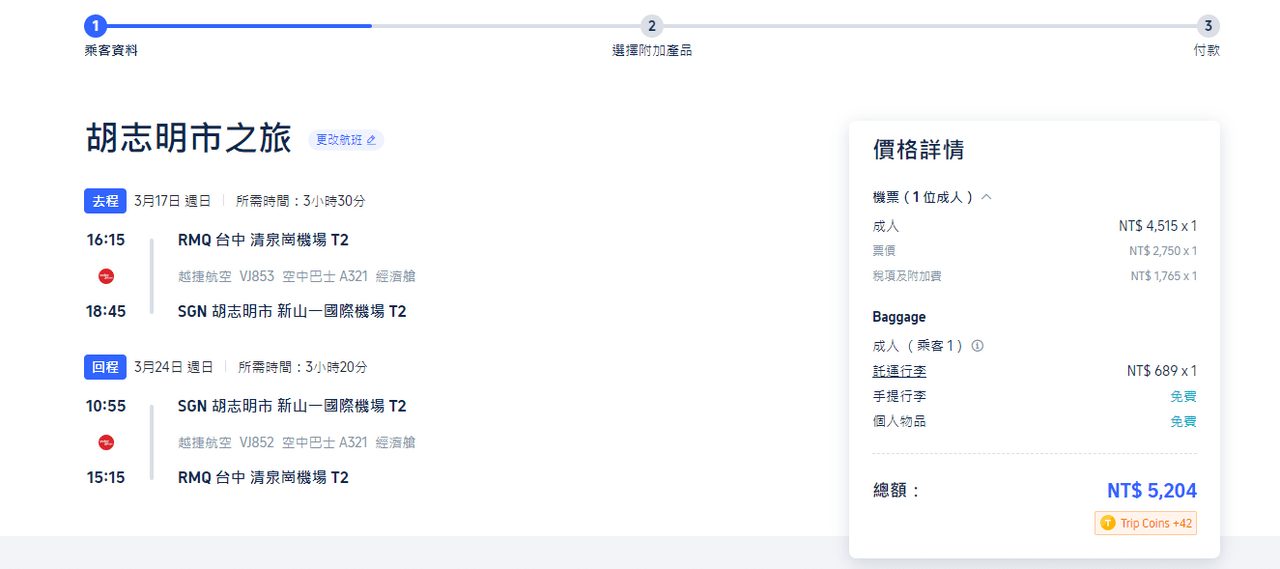Click outbound duration 所需時間：3小時30分
The width and height of the screenshot is (1280, 569).
pyautogui.click(x=301, y=201)
